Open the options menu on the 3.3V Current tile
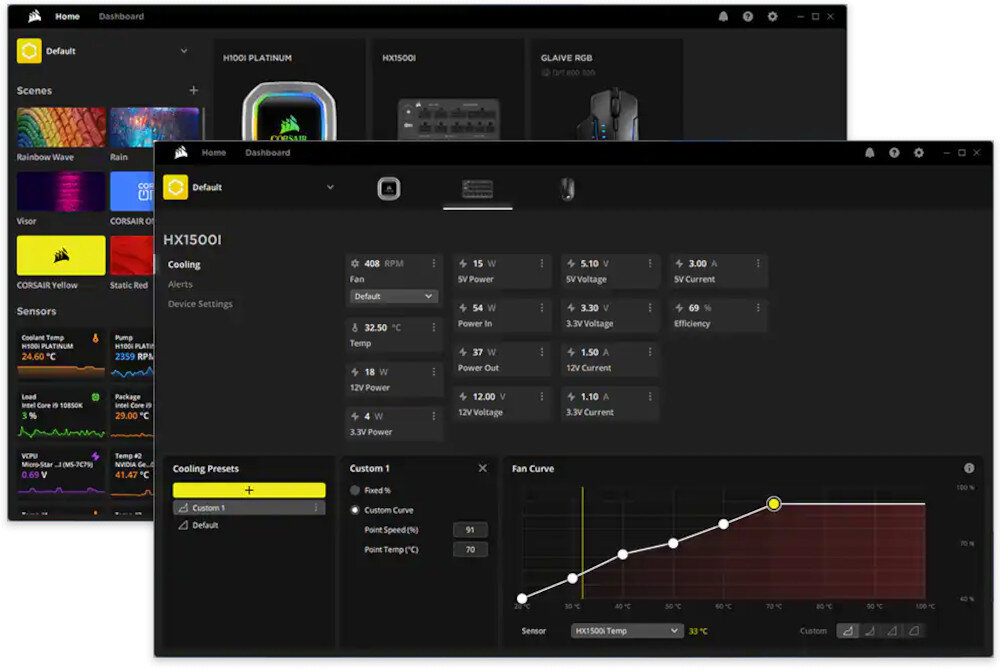 [x=650, y=397]
